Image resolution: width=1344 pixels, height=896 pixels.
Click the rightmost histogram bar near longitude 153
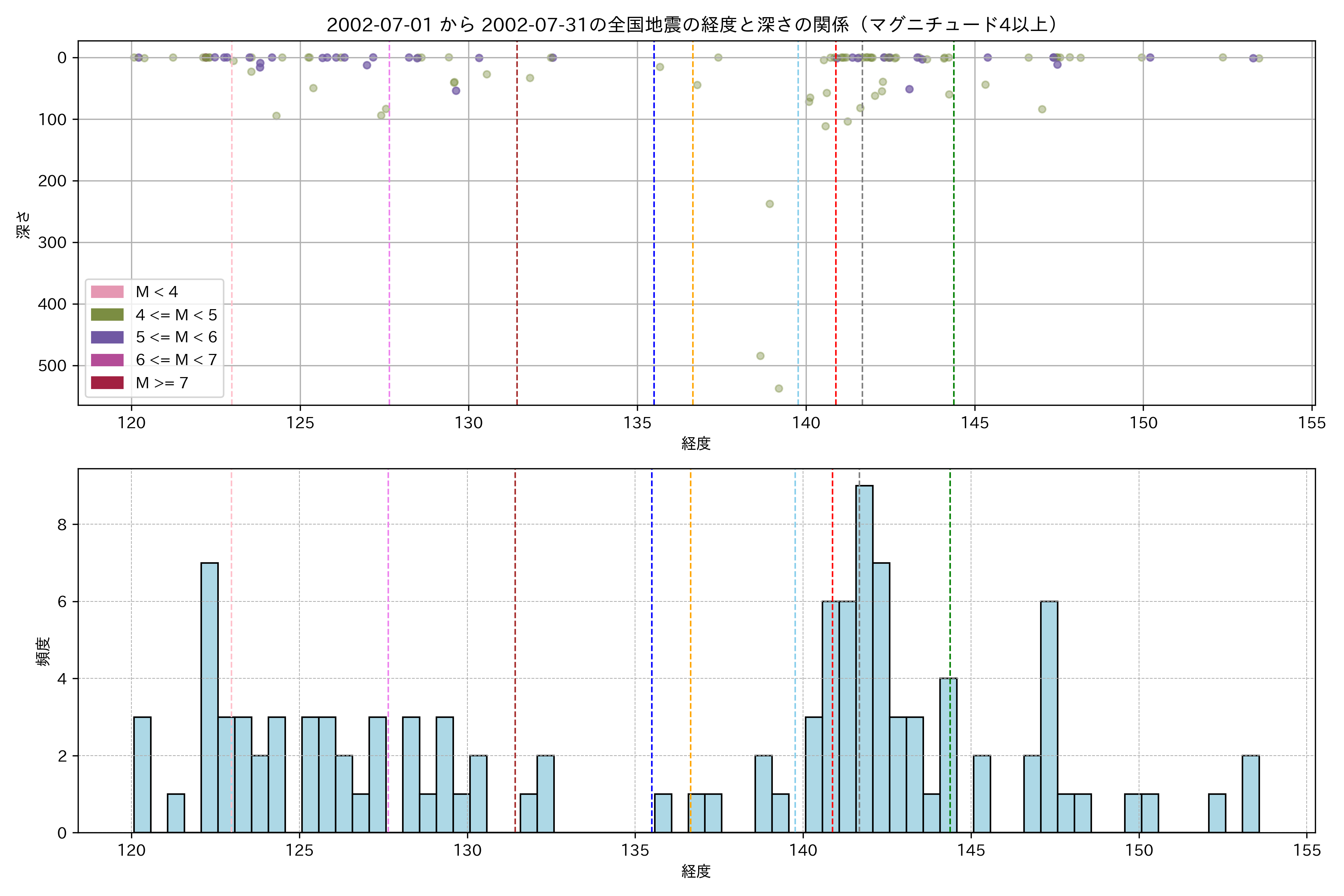[1250, 794]
